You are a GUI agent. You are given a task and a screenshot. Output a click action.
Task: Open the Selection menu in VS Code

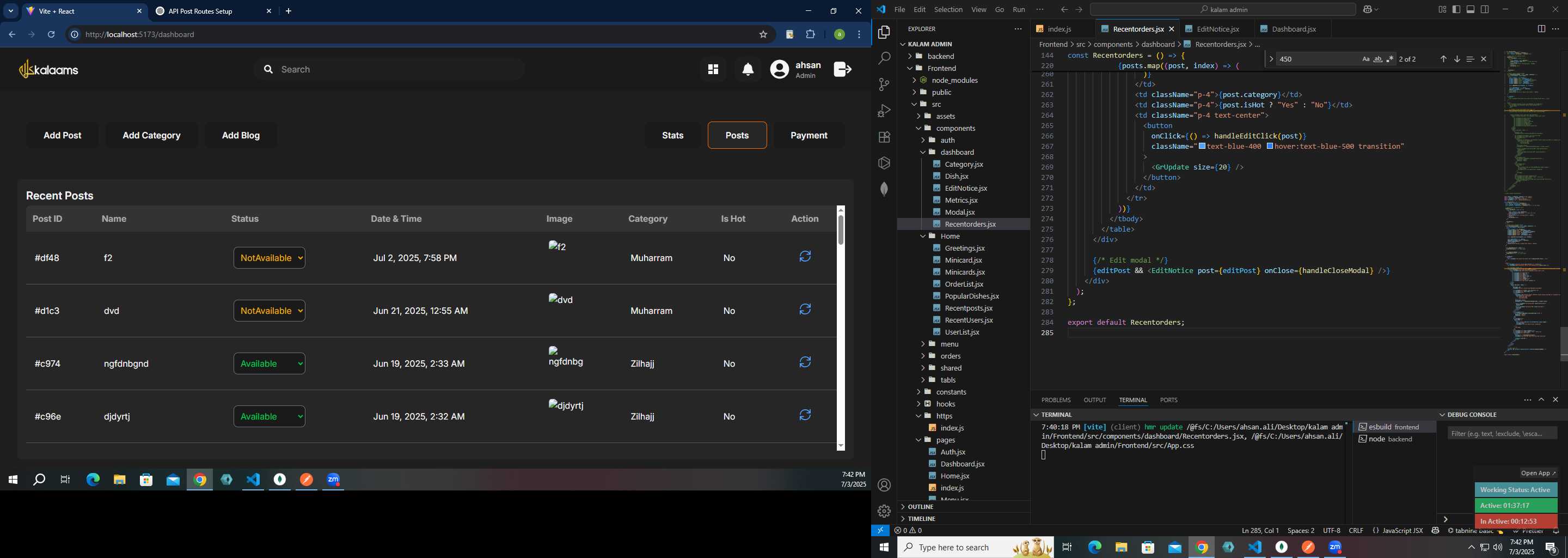click(948, 9)
